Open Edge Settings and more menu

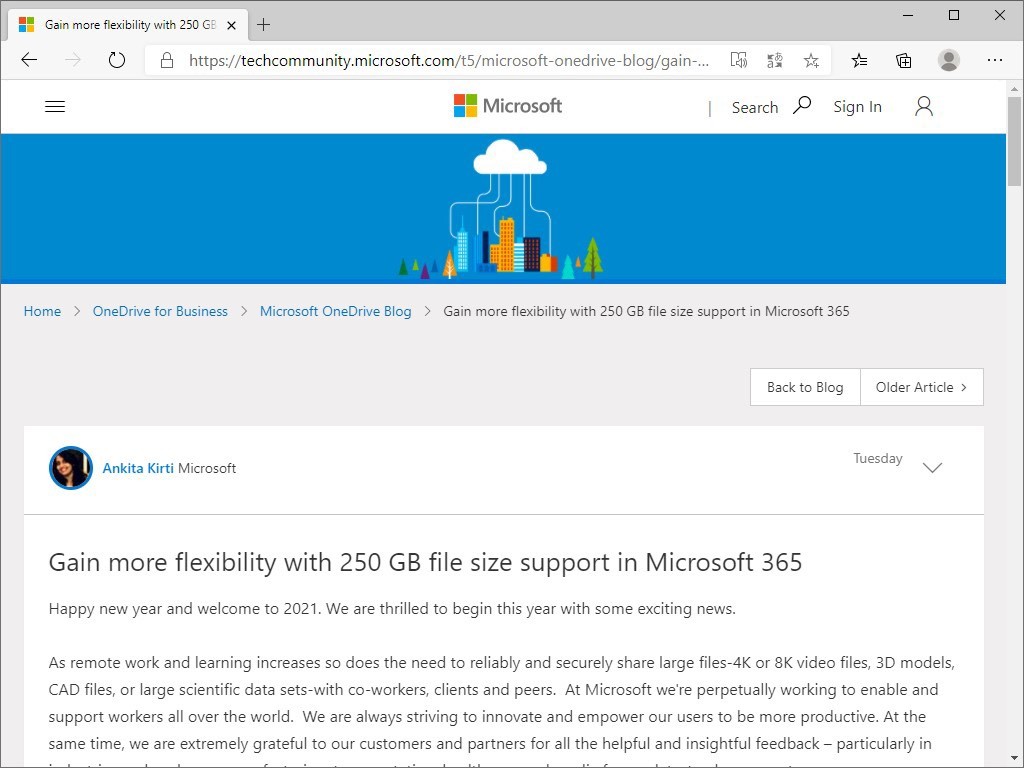(995, 60)
